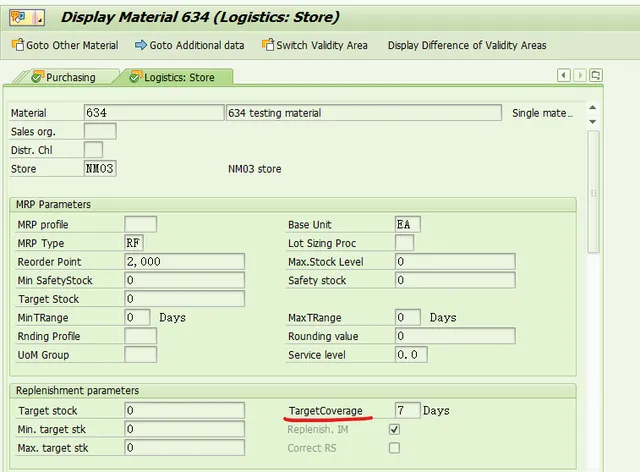The image size is (640, 472).
Task: Click the MinTRange days field
Action: tap(137, 317)
